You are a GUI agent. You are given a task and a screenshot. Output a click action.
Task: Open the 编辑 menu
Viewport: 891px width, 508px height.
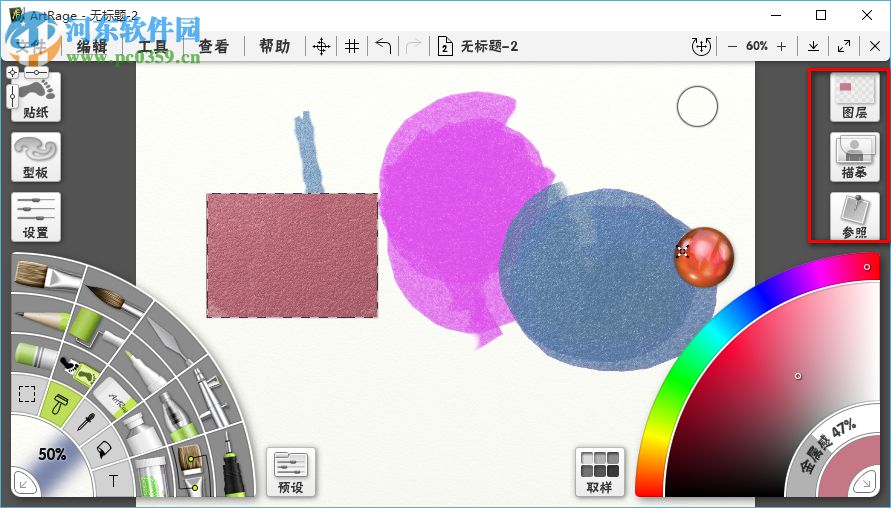pyautogui.click(x=92, y=46)
